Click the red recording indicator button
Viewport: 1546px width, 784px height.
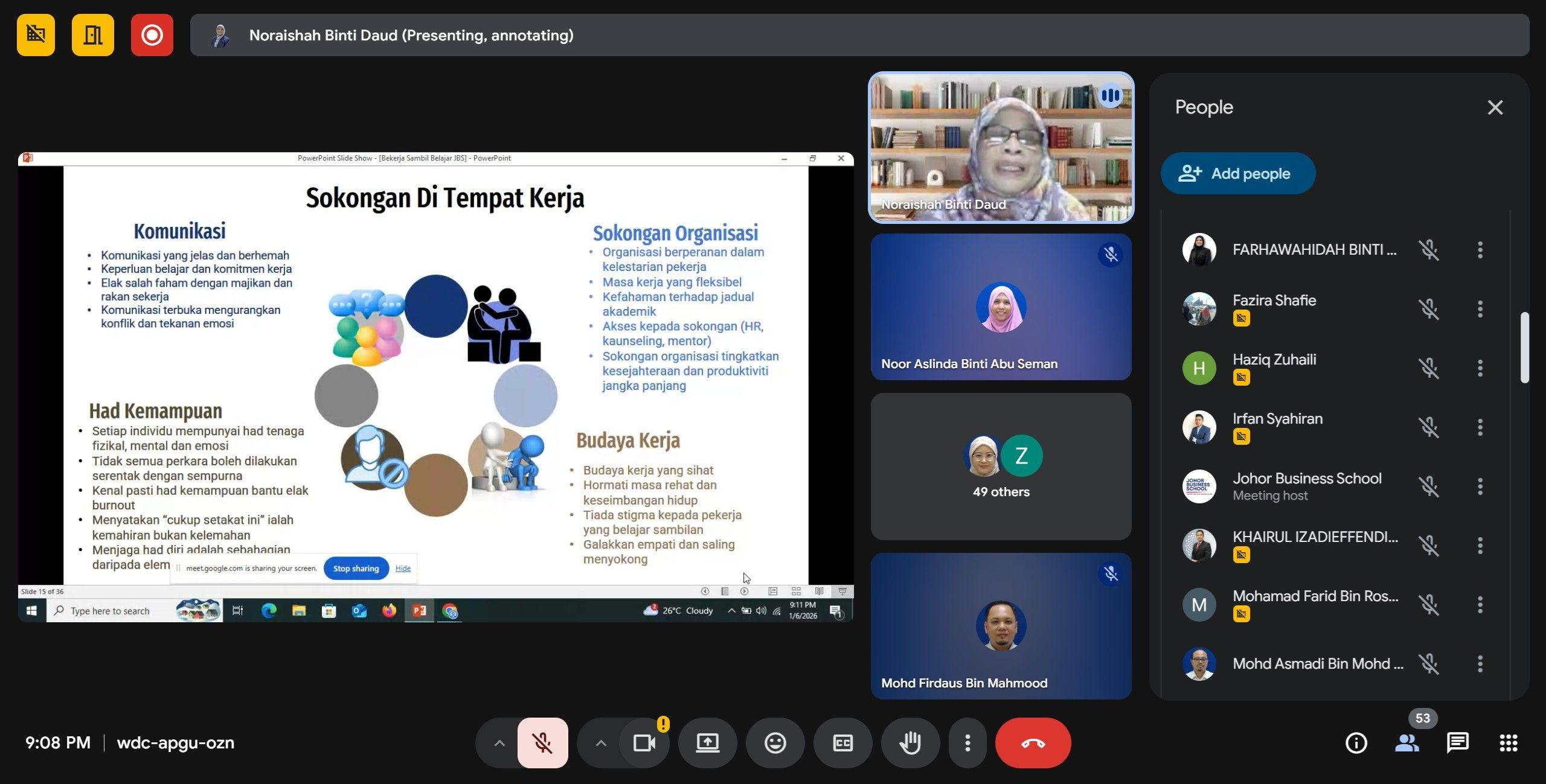[152, 35]
